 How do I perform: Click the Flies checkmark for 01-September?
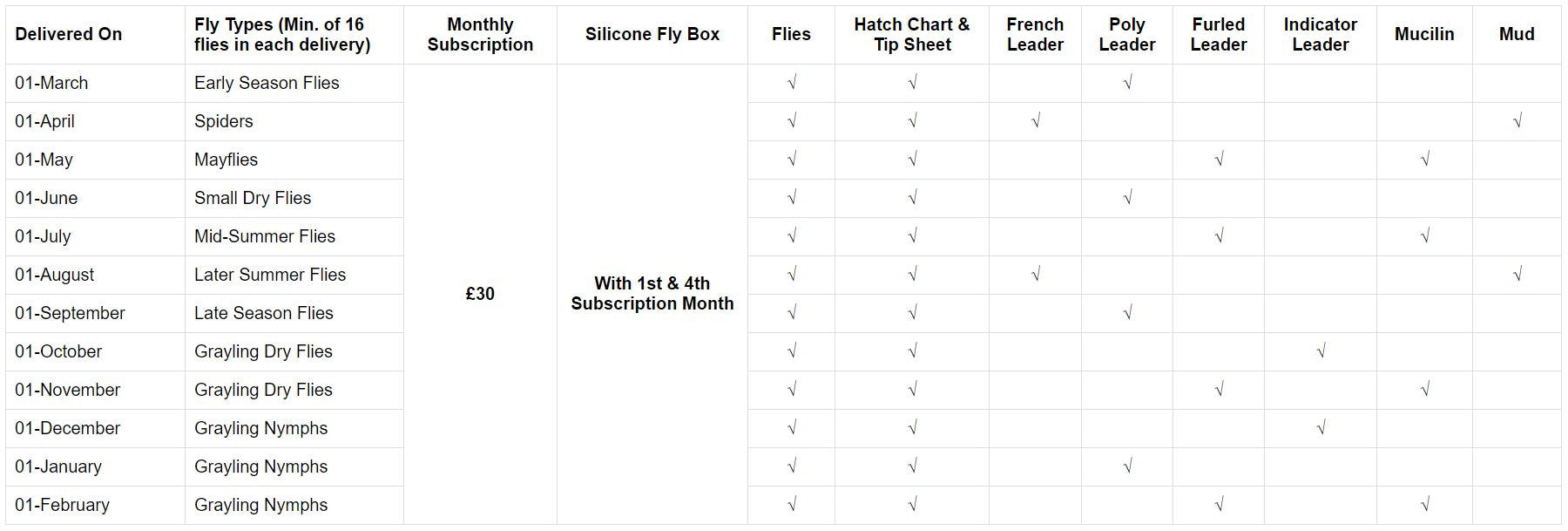click(x=791, y=313)
